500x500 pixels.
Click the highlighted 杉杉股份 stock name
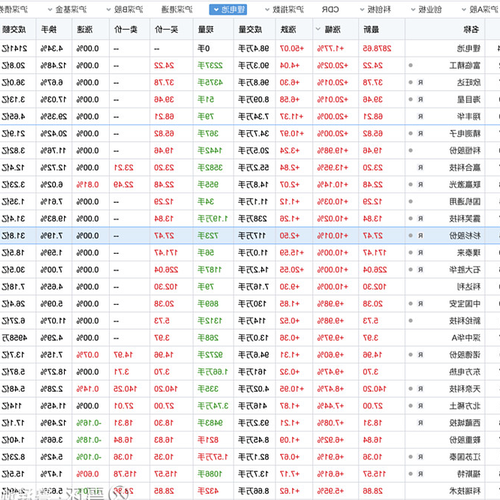click(465, 235)
